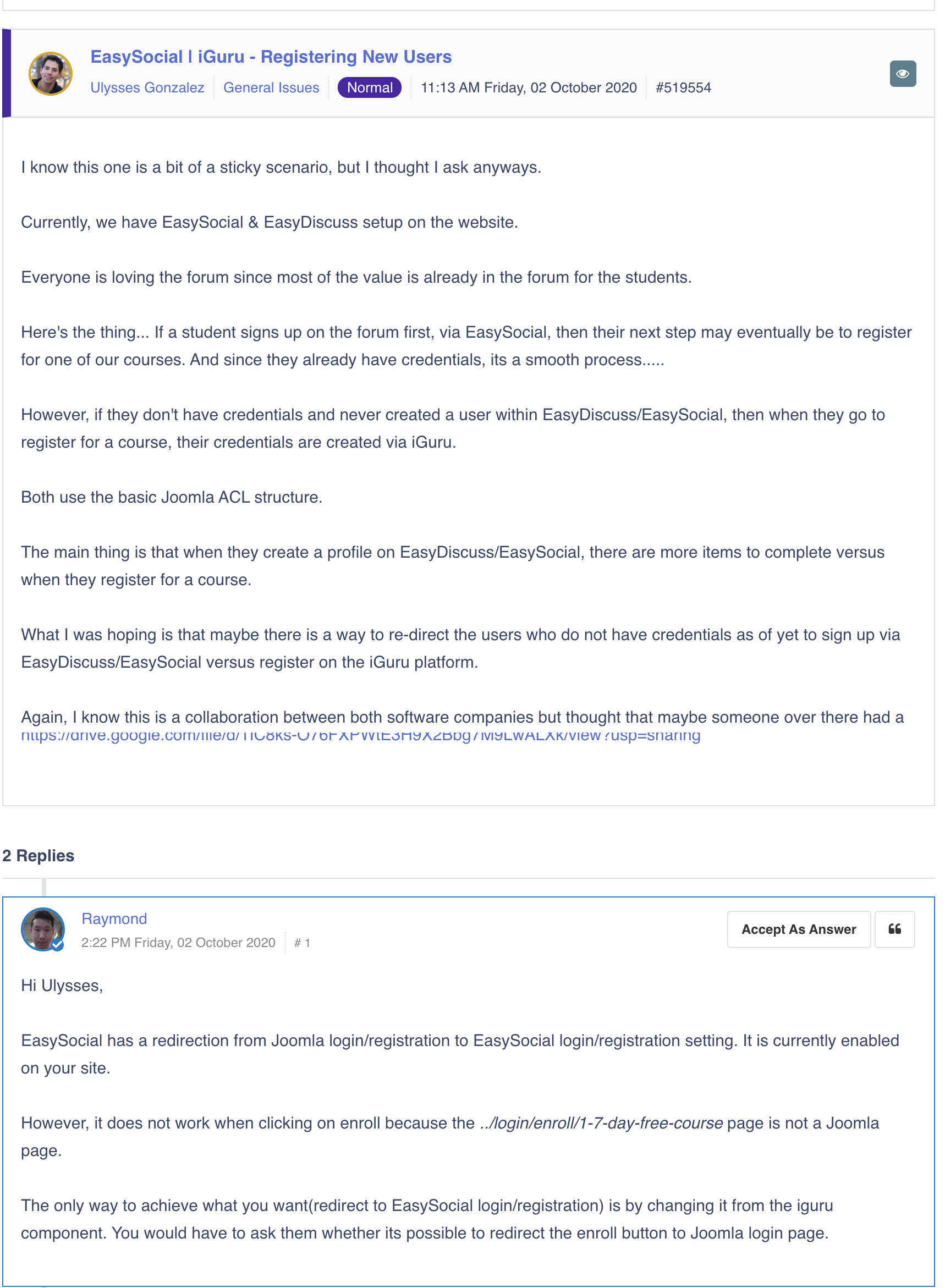Image resolution: width=945 pixels, height=1288 pixels.
Task: Select the post ID #519554
Action: (683, 87)
